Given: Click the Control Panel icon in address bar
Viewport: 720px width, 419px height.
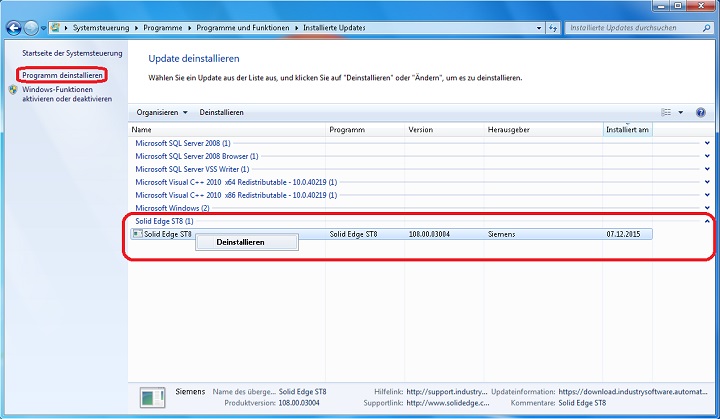Looking at the screenshot, I should click(x=56, y=28).
